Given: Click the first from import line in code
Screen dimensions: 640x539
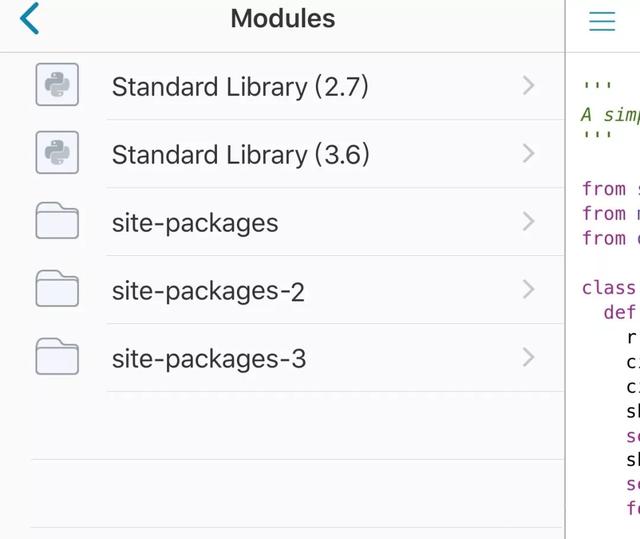Looking at the screenshot, I should pos(611,189).
